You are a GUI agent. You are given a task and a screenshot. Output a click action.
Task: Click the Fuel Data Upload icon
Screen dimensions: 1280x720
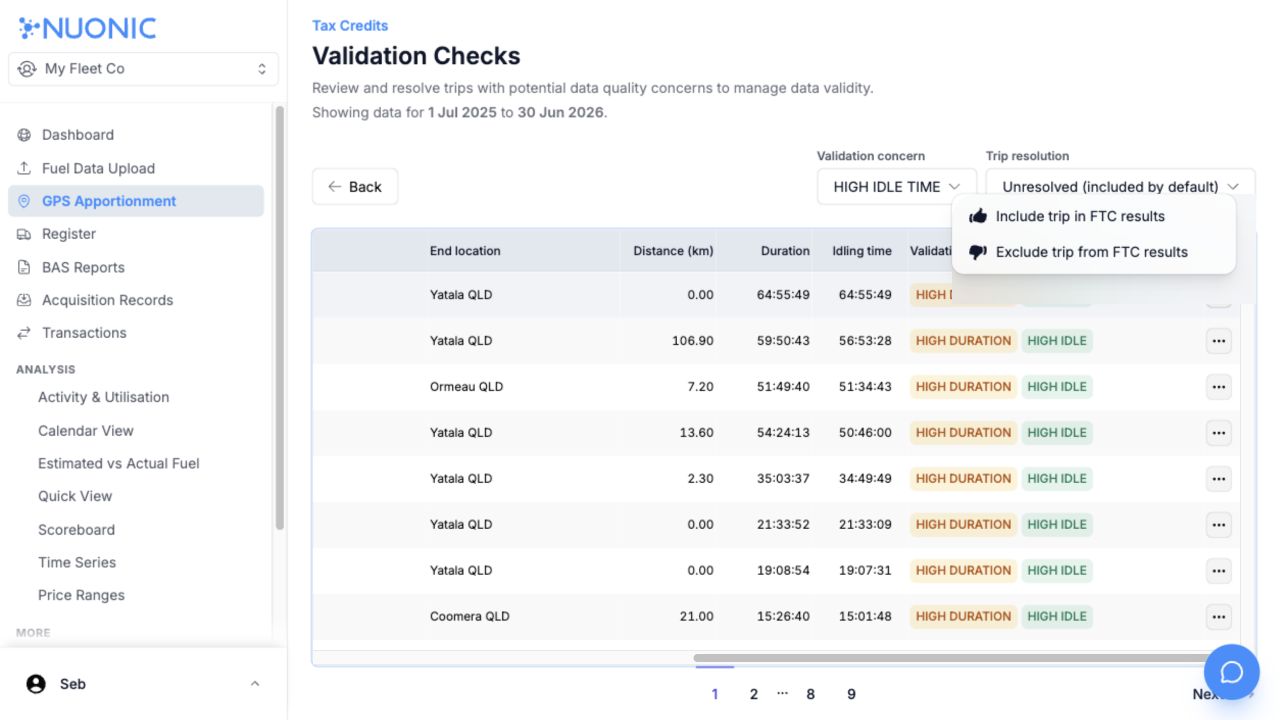coord(24,168)
